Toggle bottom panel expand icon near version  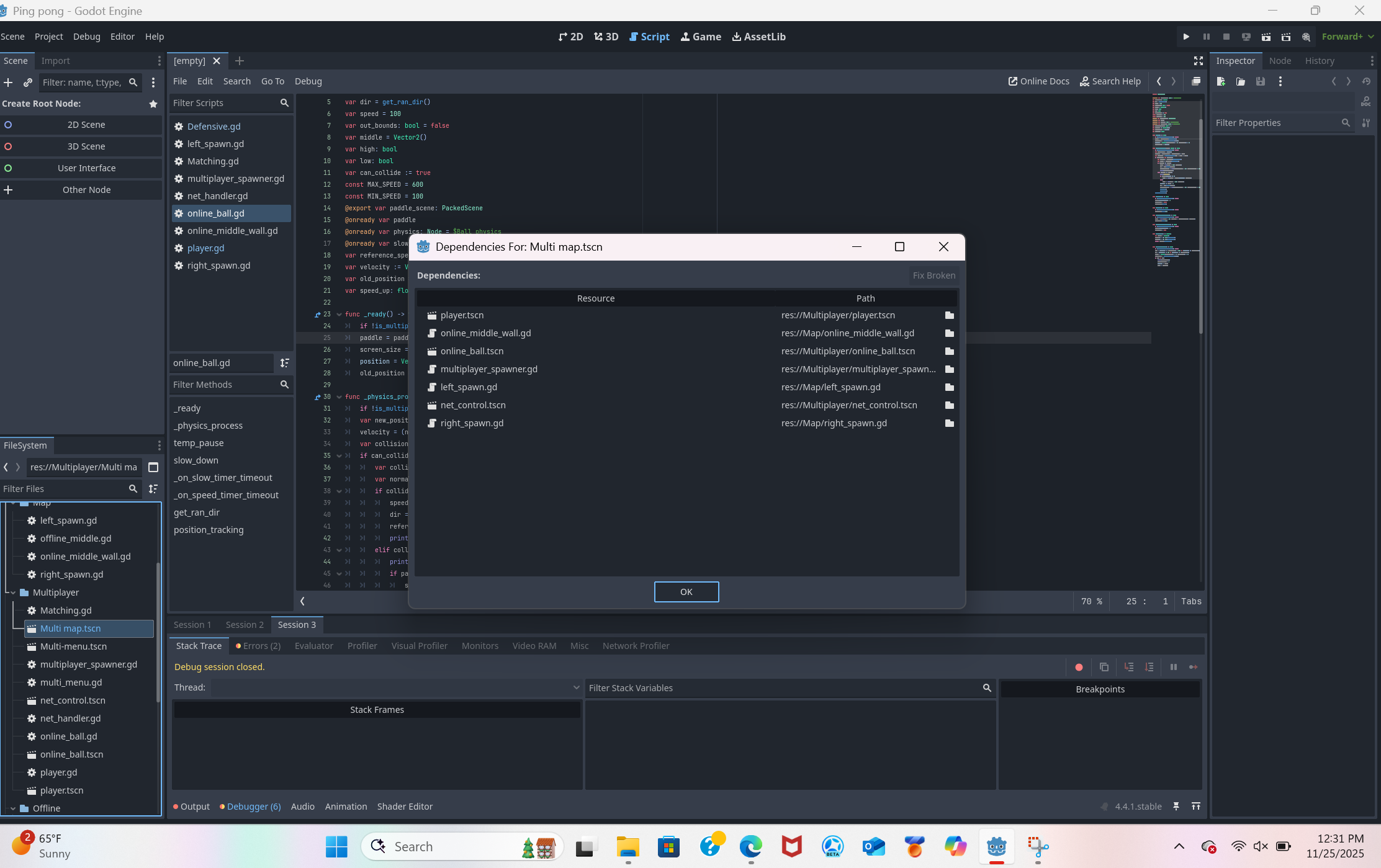pyautogui.click(x=1195, y=806)
